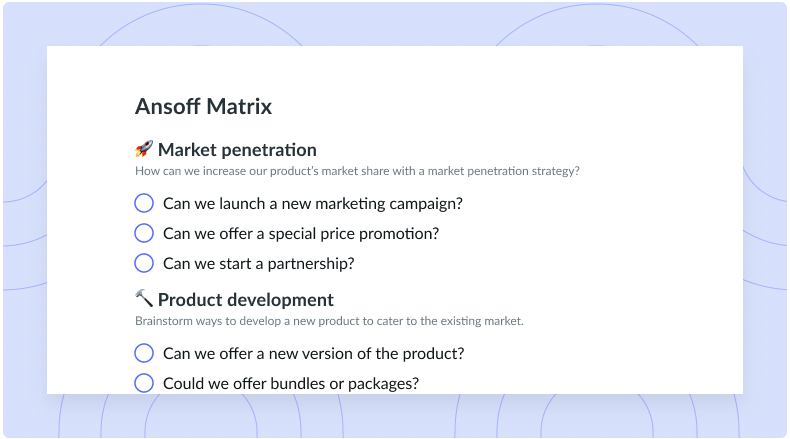Image resolution: width=790 pixels, height=439 pixels.
Task: Click the Product development heading
Action: tap(246, 299)
